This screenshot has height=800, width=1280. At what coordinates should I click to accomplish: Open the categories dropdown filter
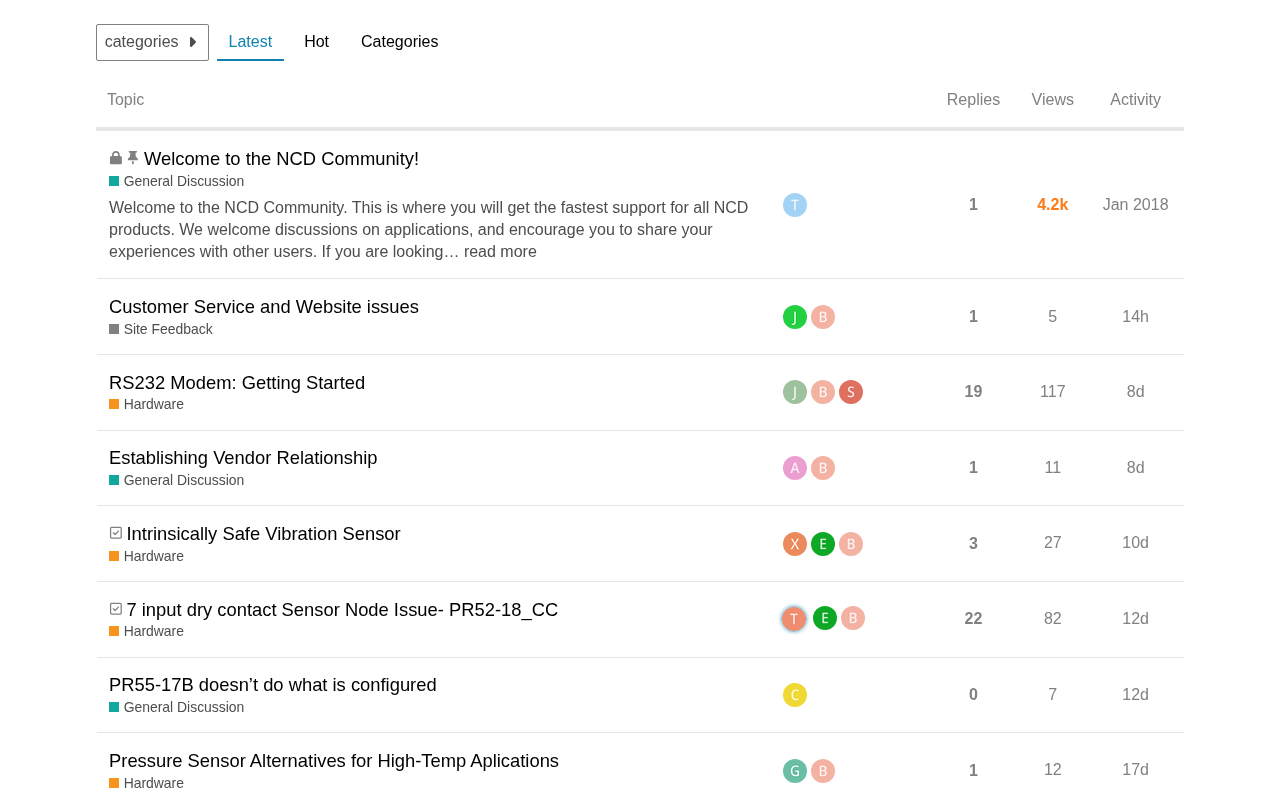pyautogui.click(x=152, y=42)
